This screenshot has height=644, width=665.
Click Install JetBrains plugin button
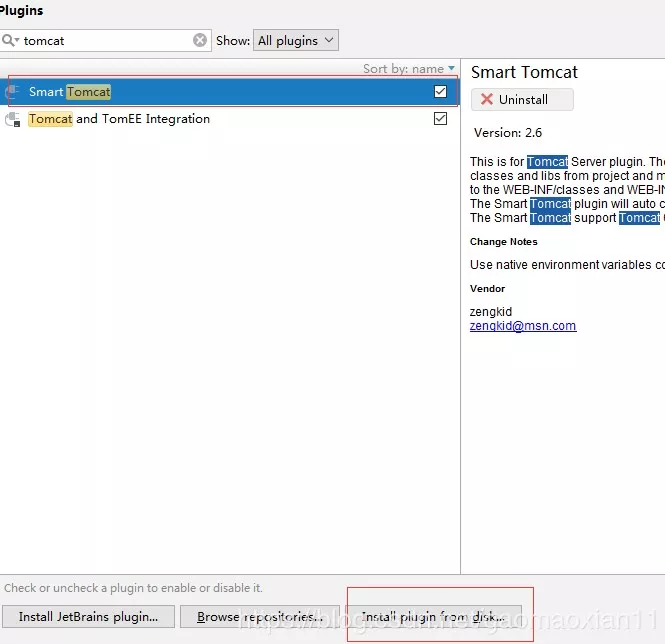click(88, 616)
